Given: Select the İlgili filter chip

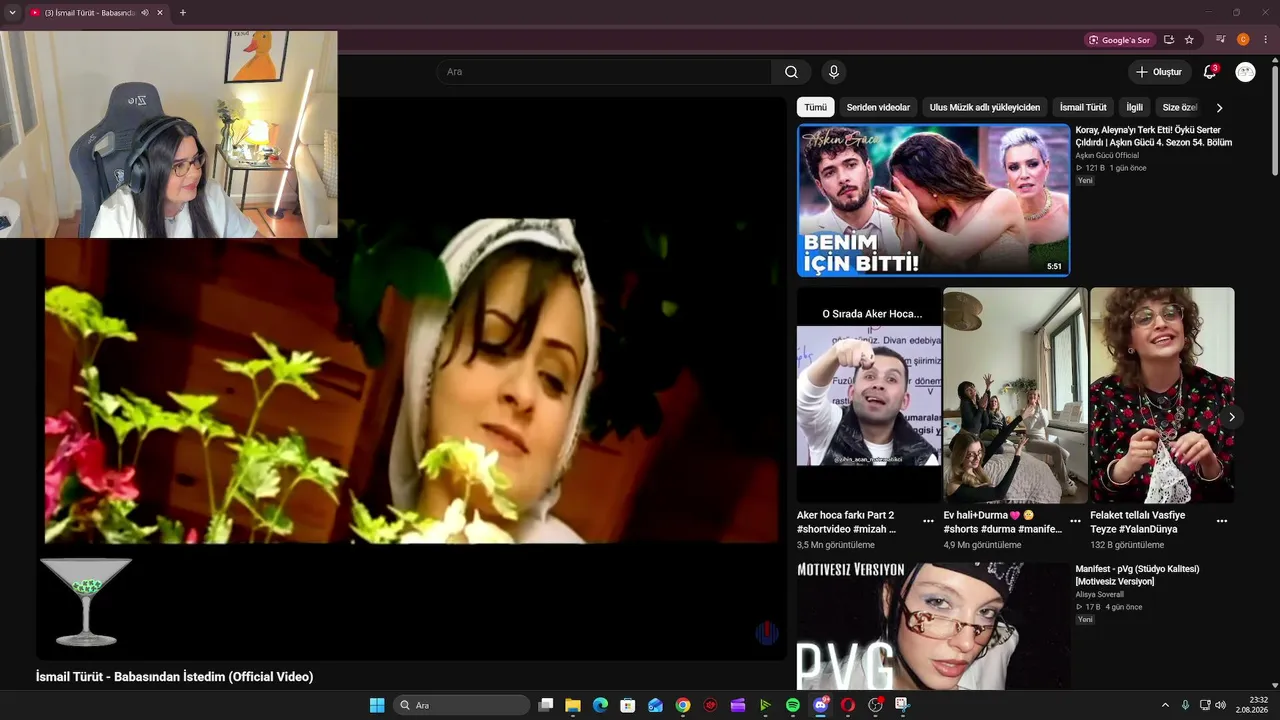Looking at the screenshot, I should point(1134,107).
